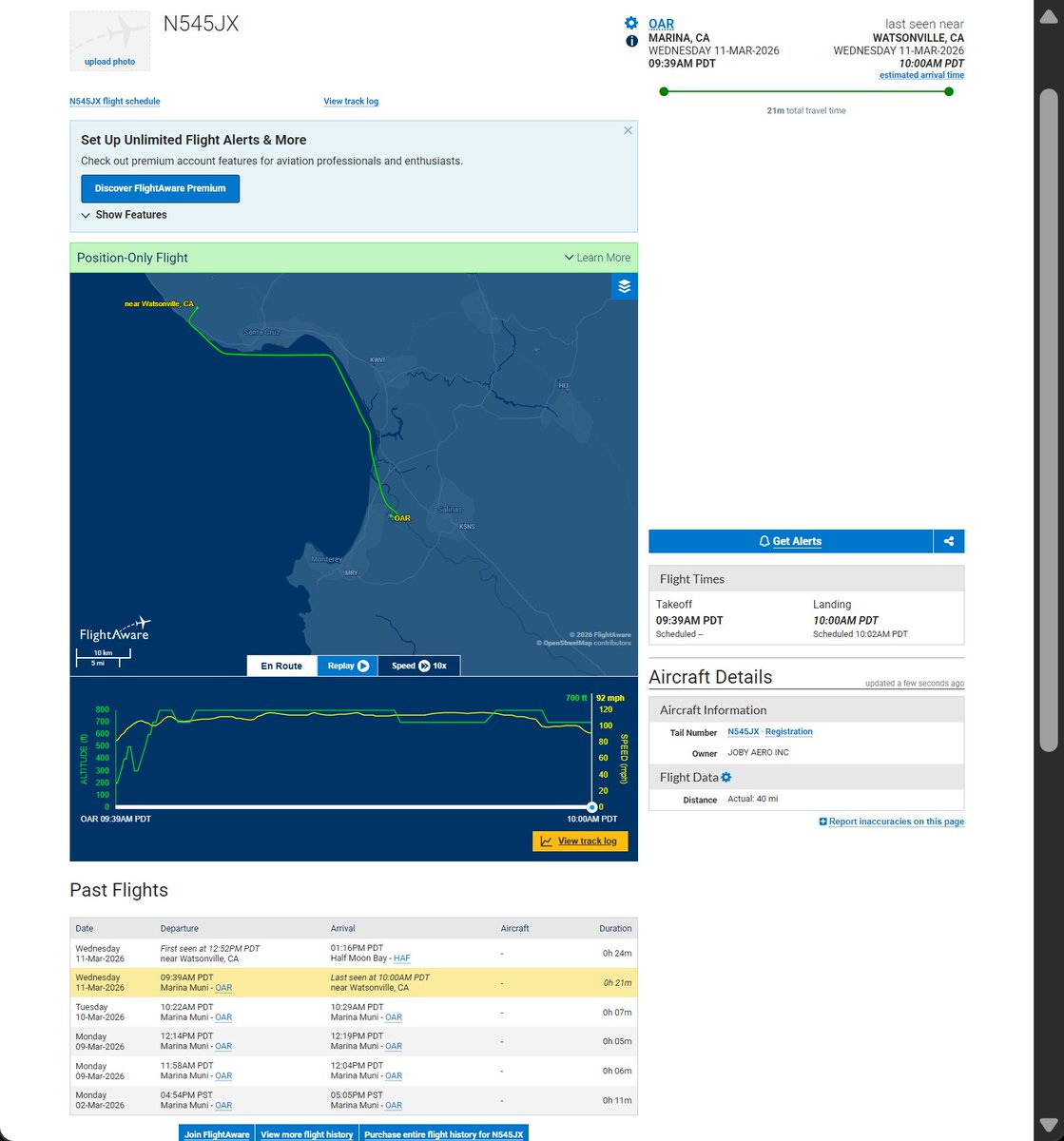
Task: Click the info icon below the gear
Action: tap(631, 41)
